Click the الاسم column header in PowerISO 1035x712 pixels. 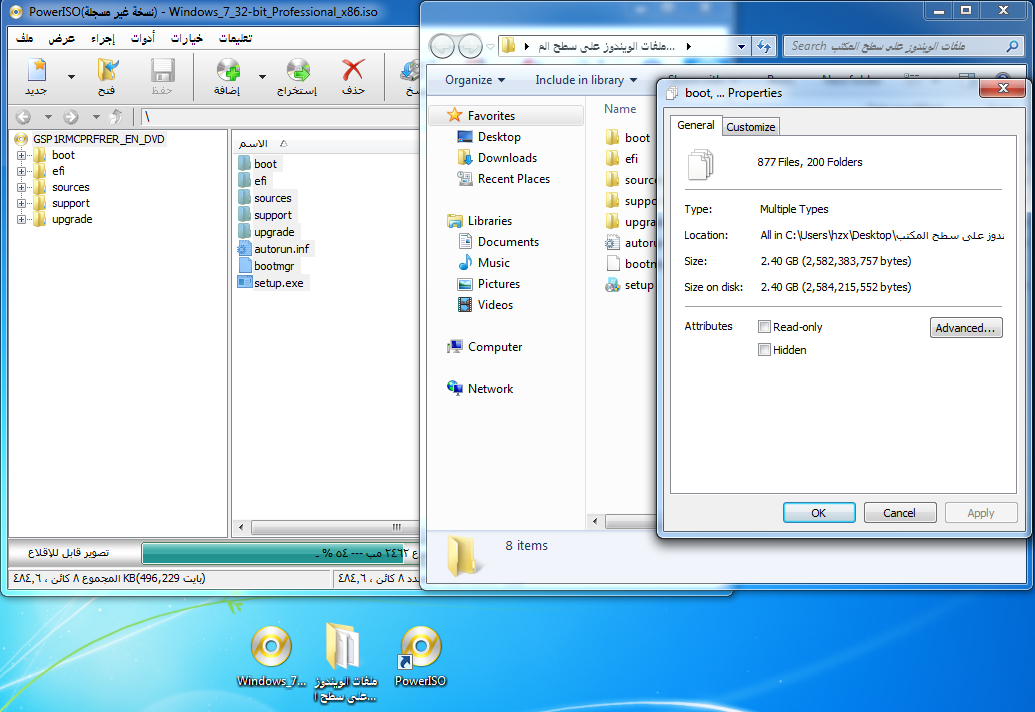tap(253, 143)
